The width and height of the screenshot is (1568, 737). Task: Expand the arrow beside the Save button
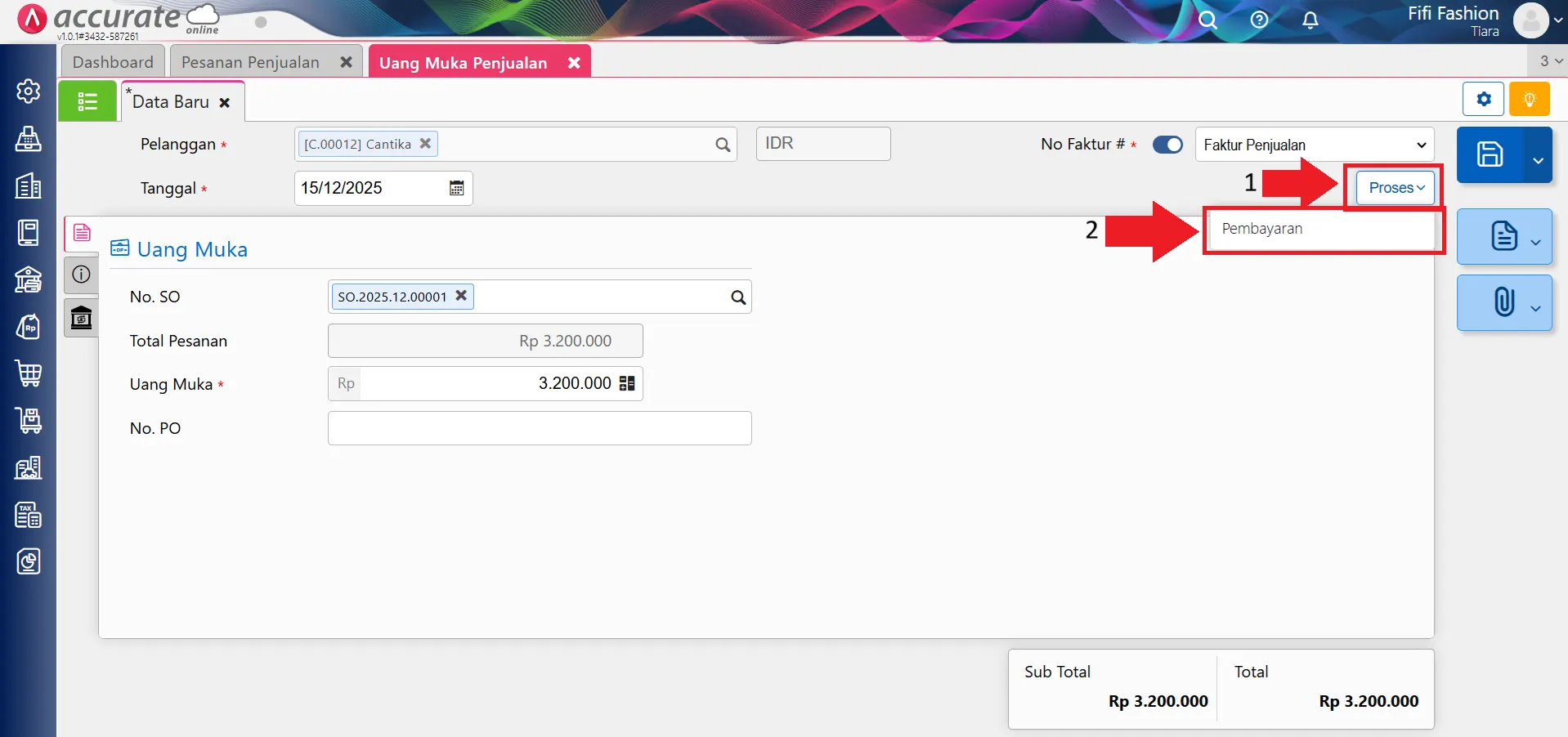pos(1538,160)
